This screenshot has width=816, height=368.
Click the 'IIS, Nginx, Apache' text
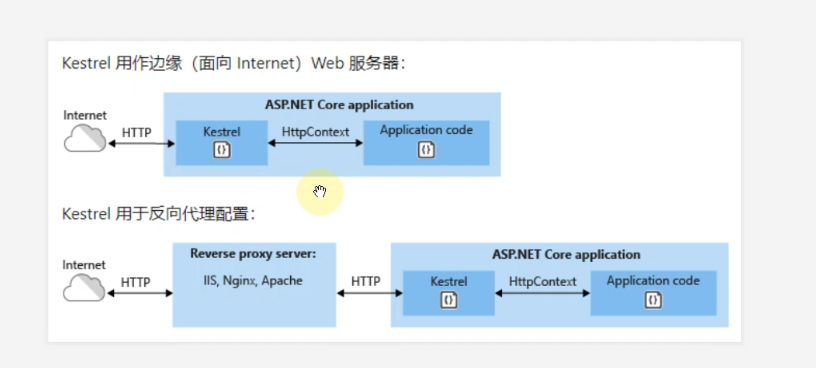253,281
